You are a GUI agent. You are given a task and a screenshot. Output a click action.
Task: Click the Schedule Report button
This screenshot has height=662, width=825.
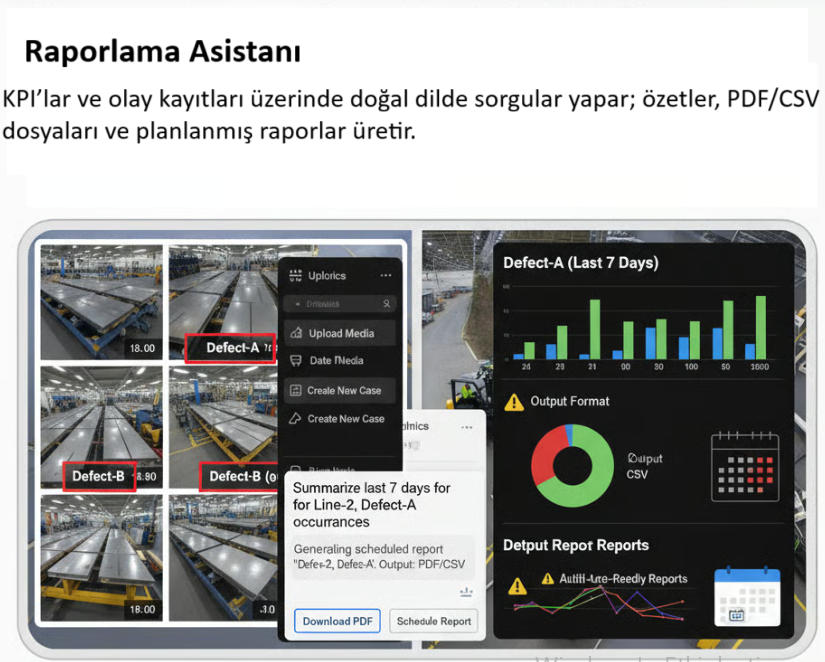tap(434, 621)
